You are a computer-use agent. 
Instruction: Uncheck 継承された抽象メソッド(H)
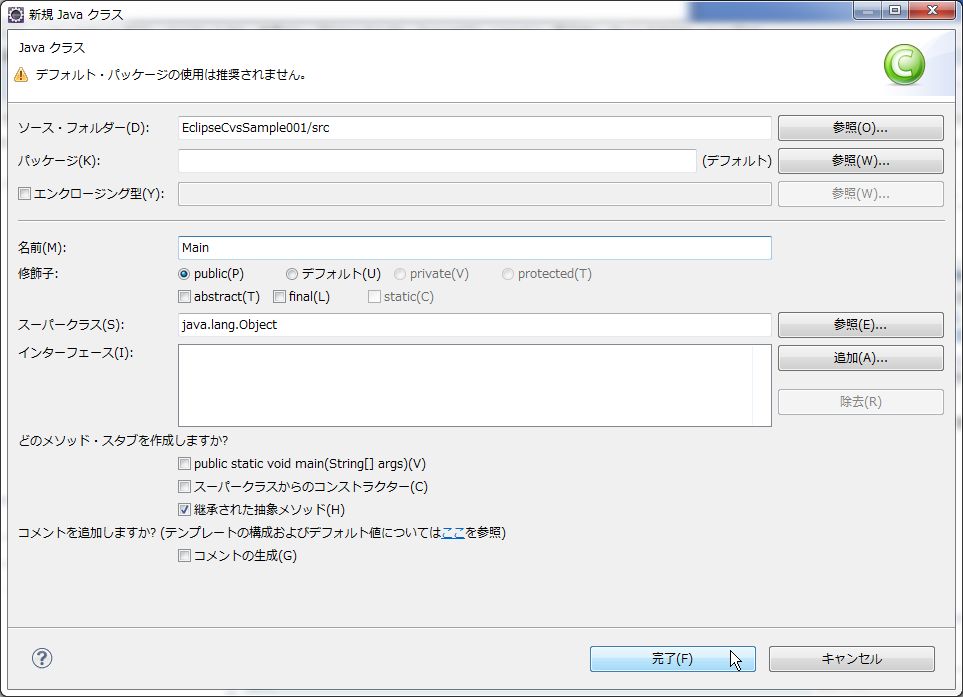point(184,510)
